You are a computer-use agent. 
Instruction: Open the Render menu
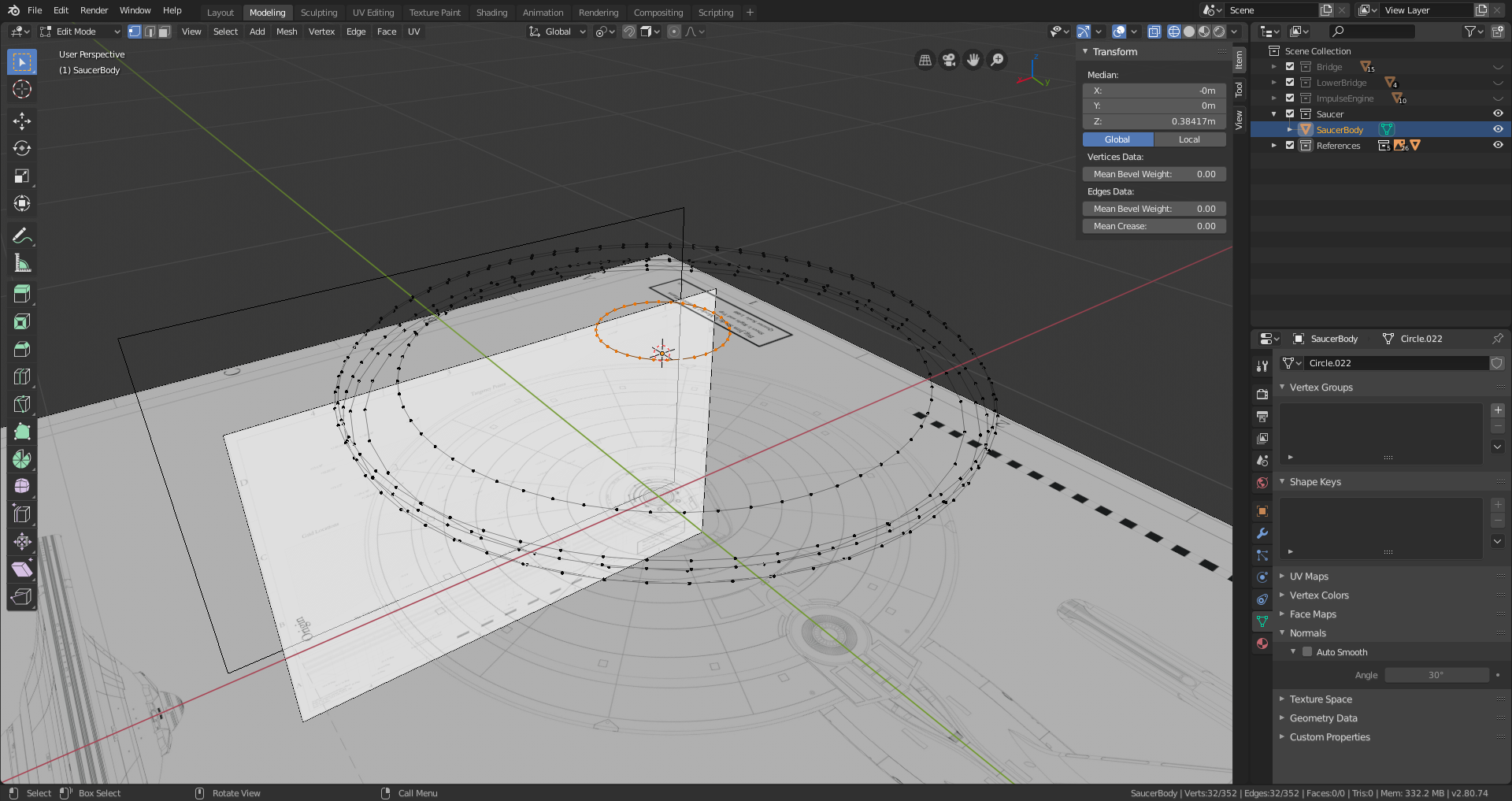(x=94, y=10)
